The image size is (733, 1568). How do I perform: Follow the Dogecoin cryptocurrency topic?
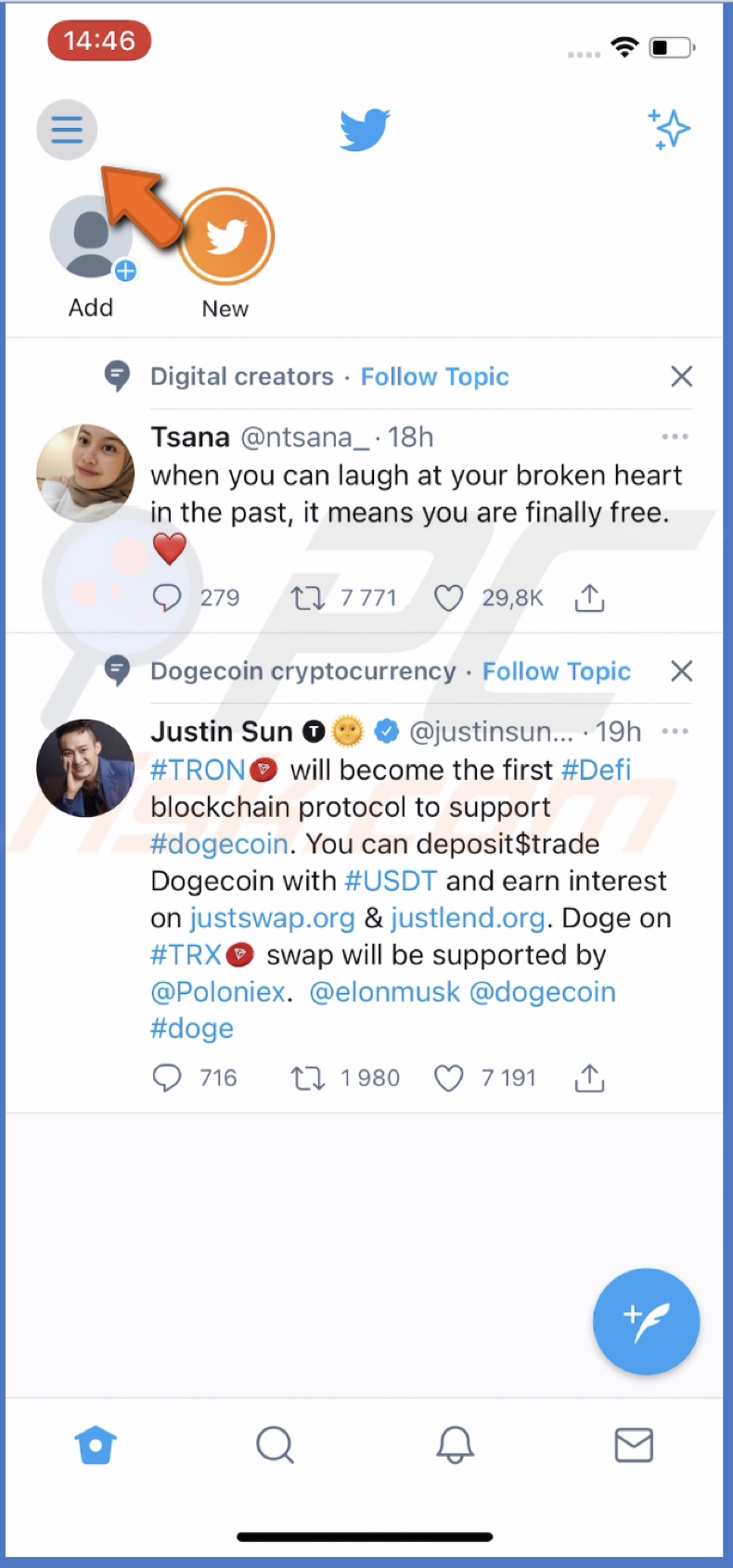tap(556, 670)
